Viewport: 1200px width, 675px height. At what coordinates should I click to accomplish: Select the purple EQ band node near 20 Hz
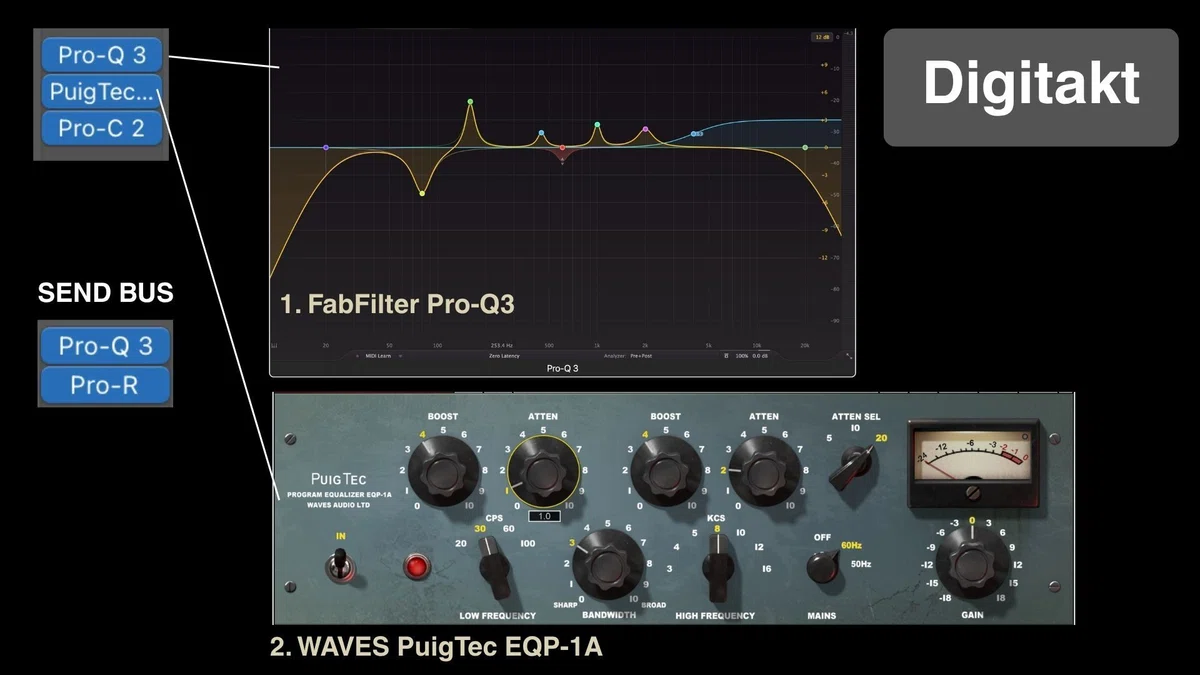click(326, 148)
